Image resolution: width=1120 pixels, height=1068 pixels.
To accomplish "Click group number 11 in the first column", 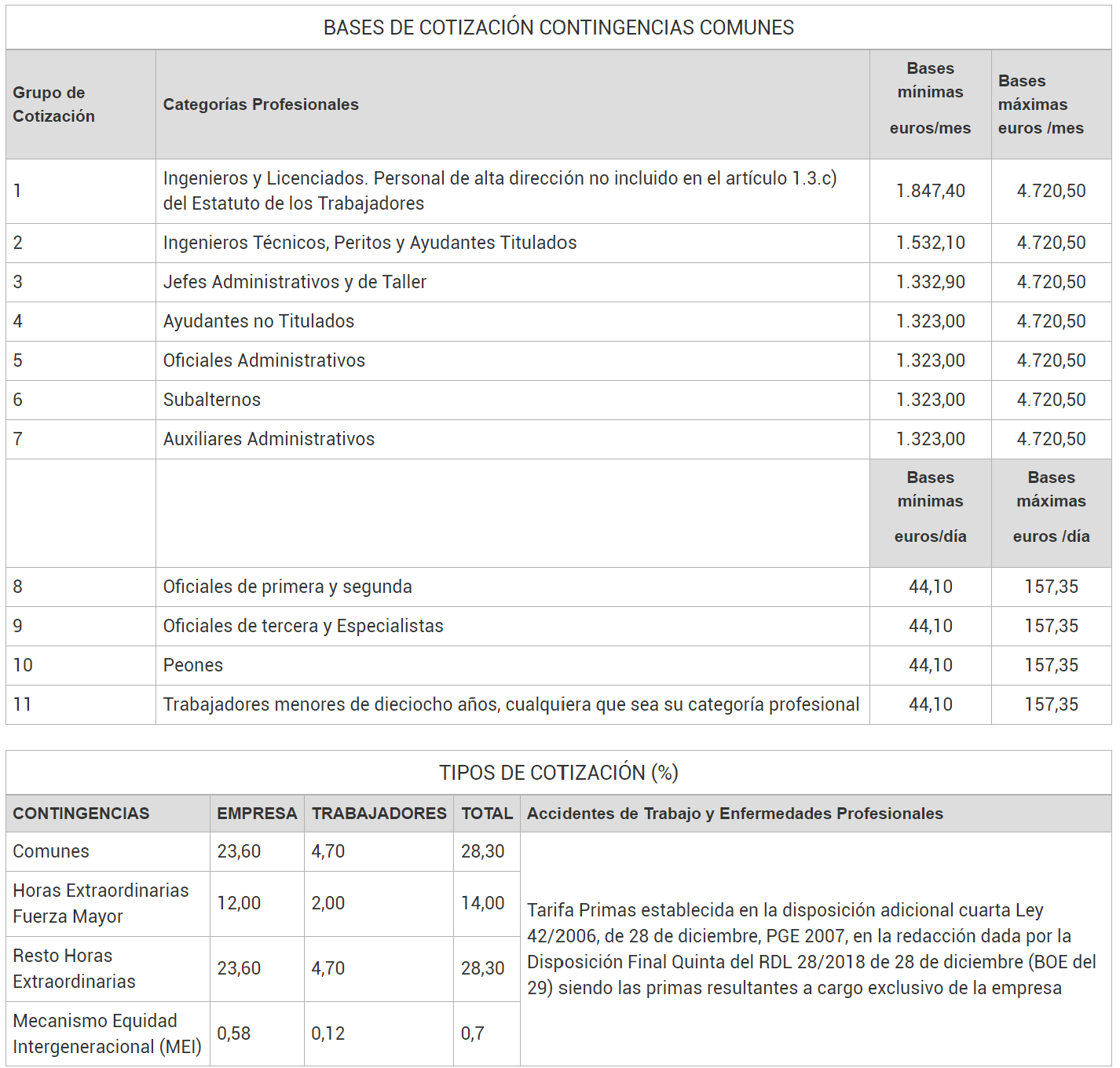I will click(23, 704).
